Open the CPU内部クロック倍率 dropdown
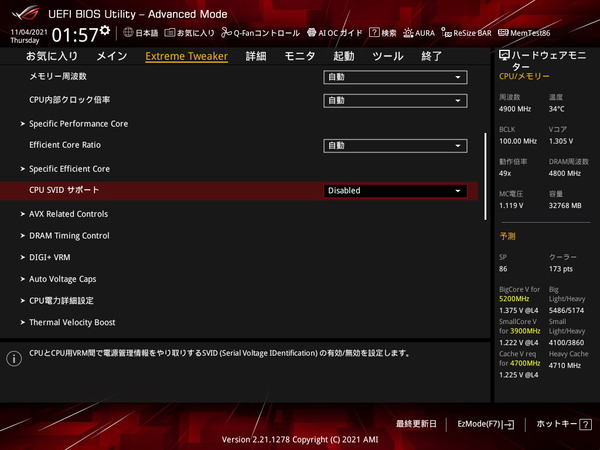Viewport: 600px width, 450px height. pyautogui.click(x=395, y=101)
